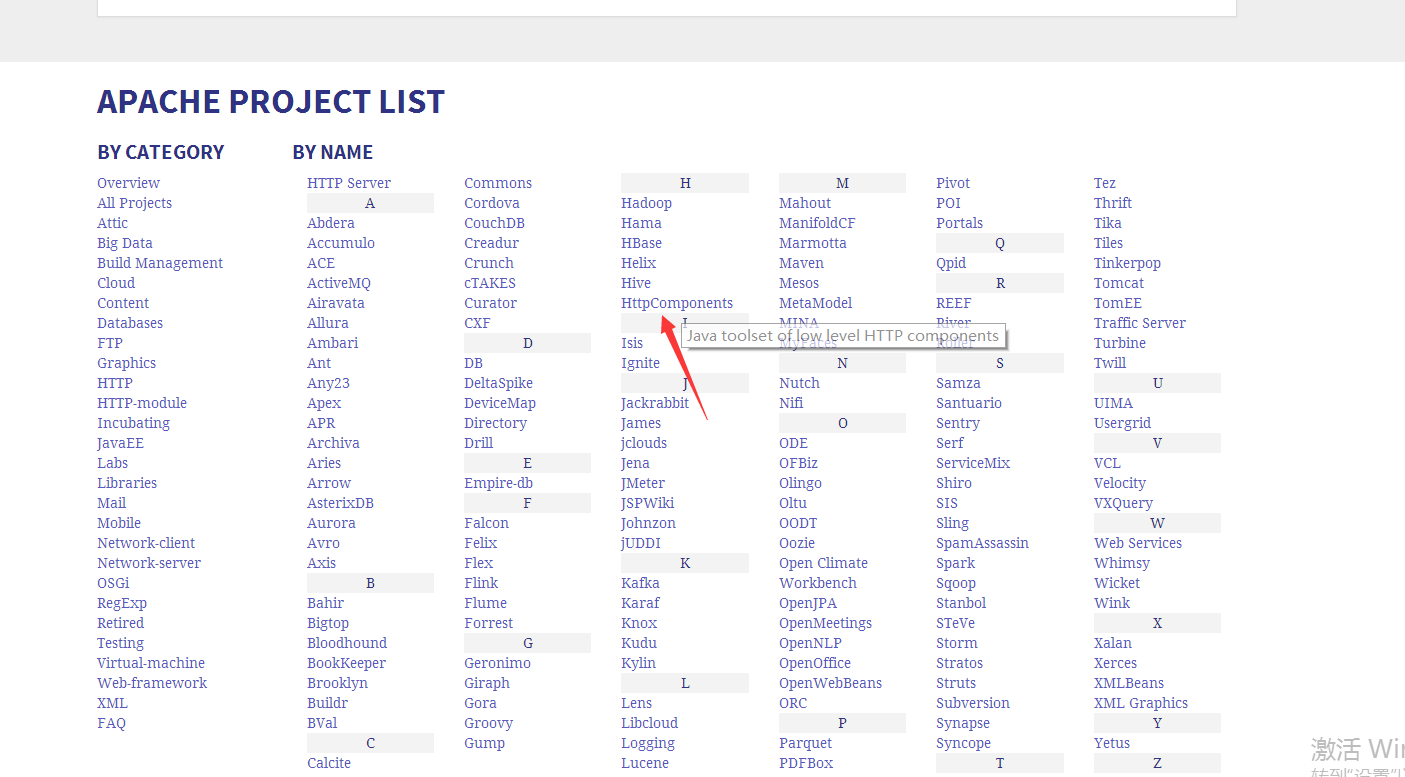Screen dimensions: 1405x777
Task: Open the Maven project link
Action: click(801, 263)
